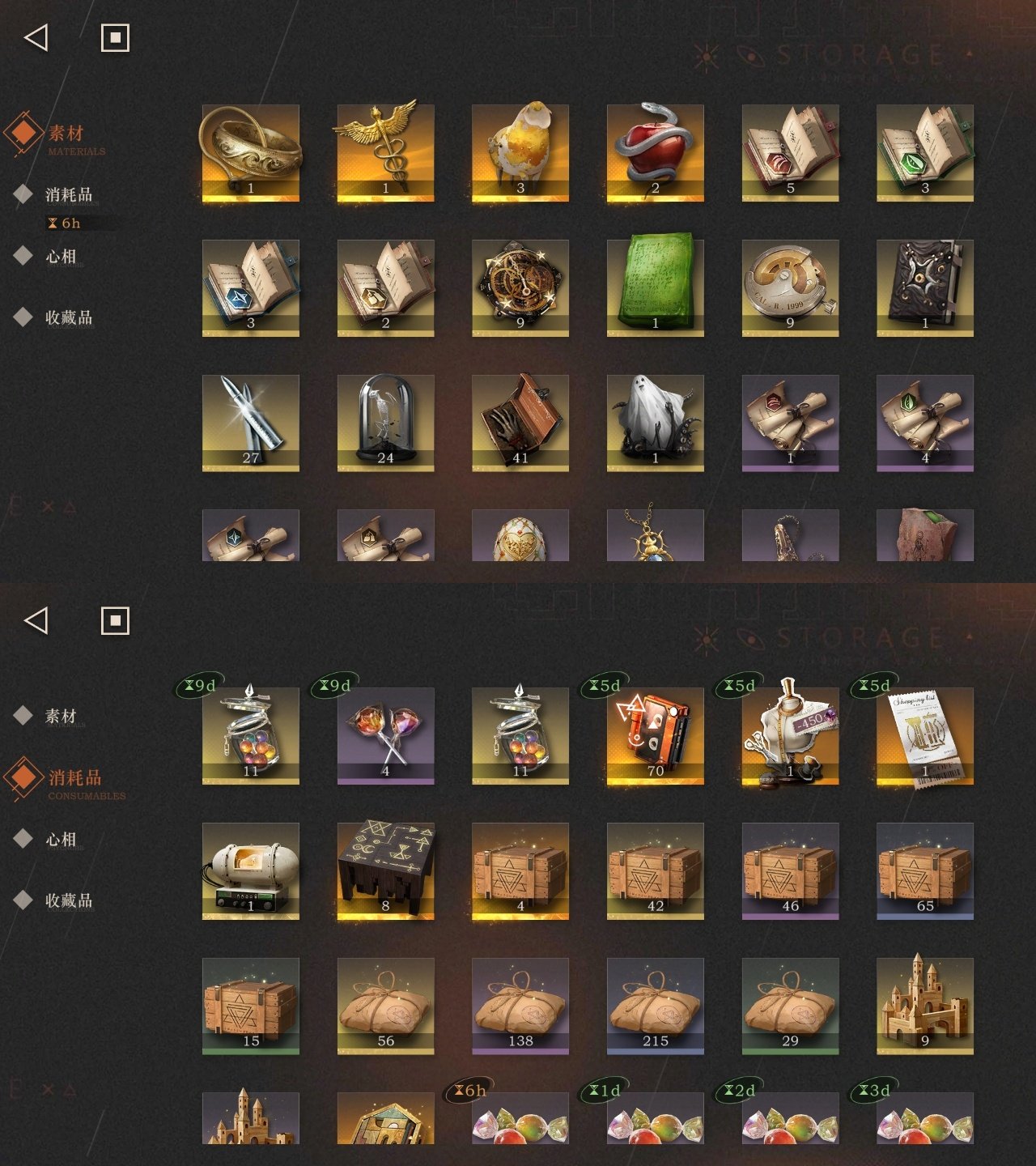This screenshot has width=1036, height=1166.
Task: Select the silver bullets with count 27
Action: click(251, 423)
